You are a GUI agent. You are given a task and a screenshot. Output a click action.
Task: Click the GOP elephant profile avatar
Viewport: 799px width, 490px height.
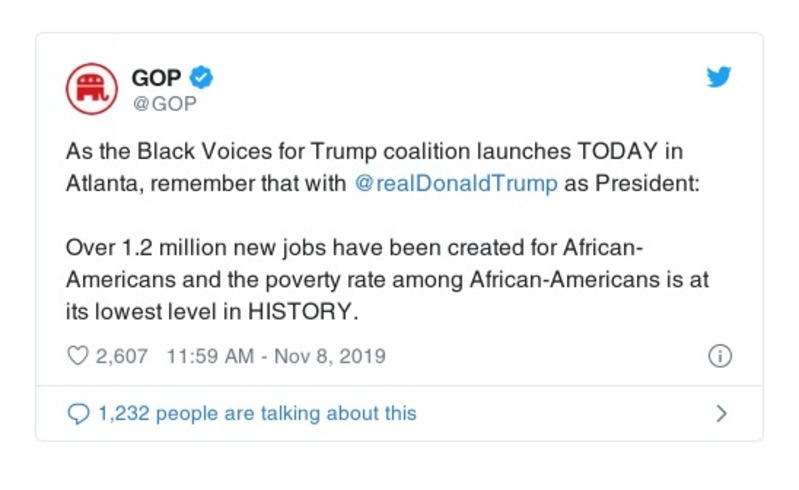click(x=91, y=88)
